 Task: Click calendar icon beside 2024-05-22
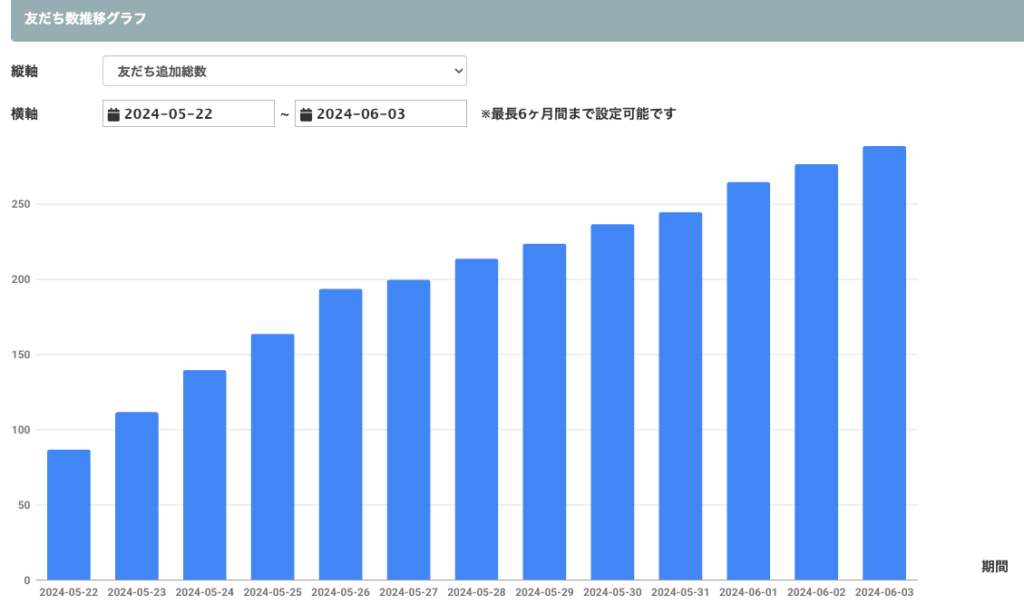click(114, 114)
